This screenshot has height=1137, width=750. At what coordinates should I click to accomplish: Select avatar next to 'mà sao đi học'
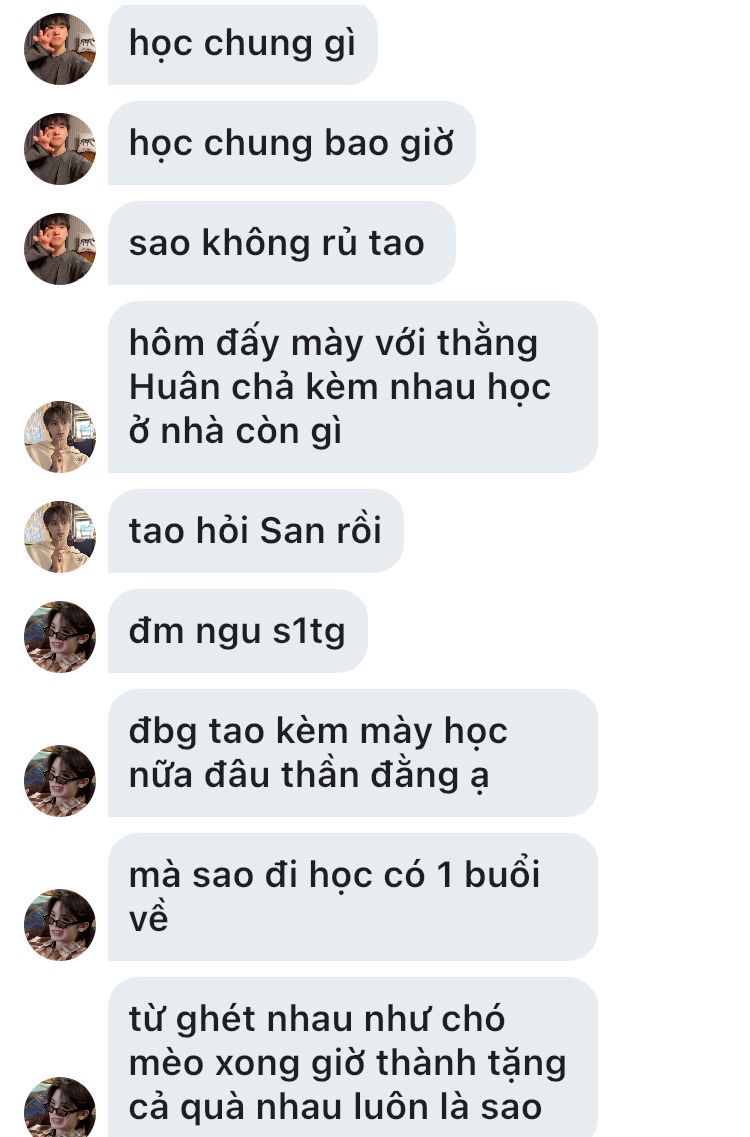60,925
